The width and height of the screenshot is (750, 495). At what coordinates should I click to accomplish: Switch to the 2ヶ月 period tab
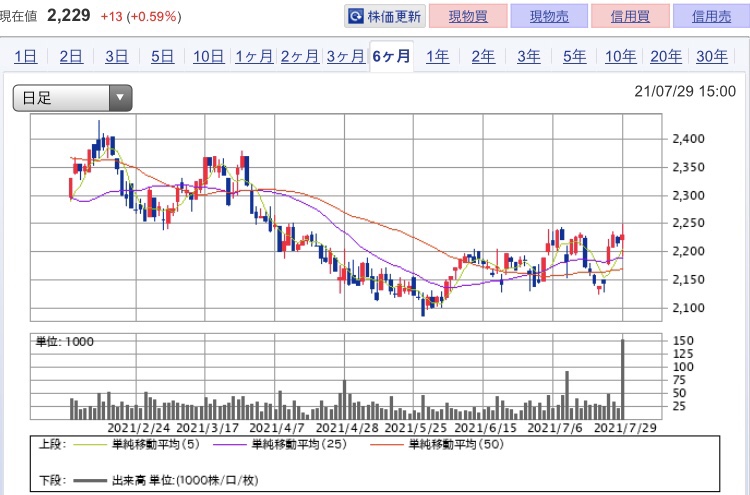300,56
